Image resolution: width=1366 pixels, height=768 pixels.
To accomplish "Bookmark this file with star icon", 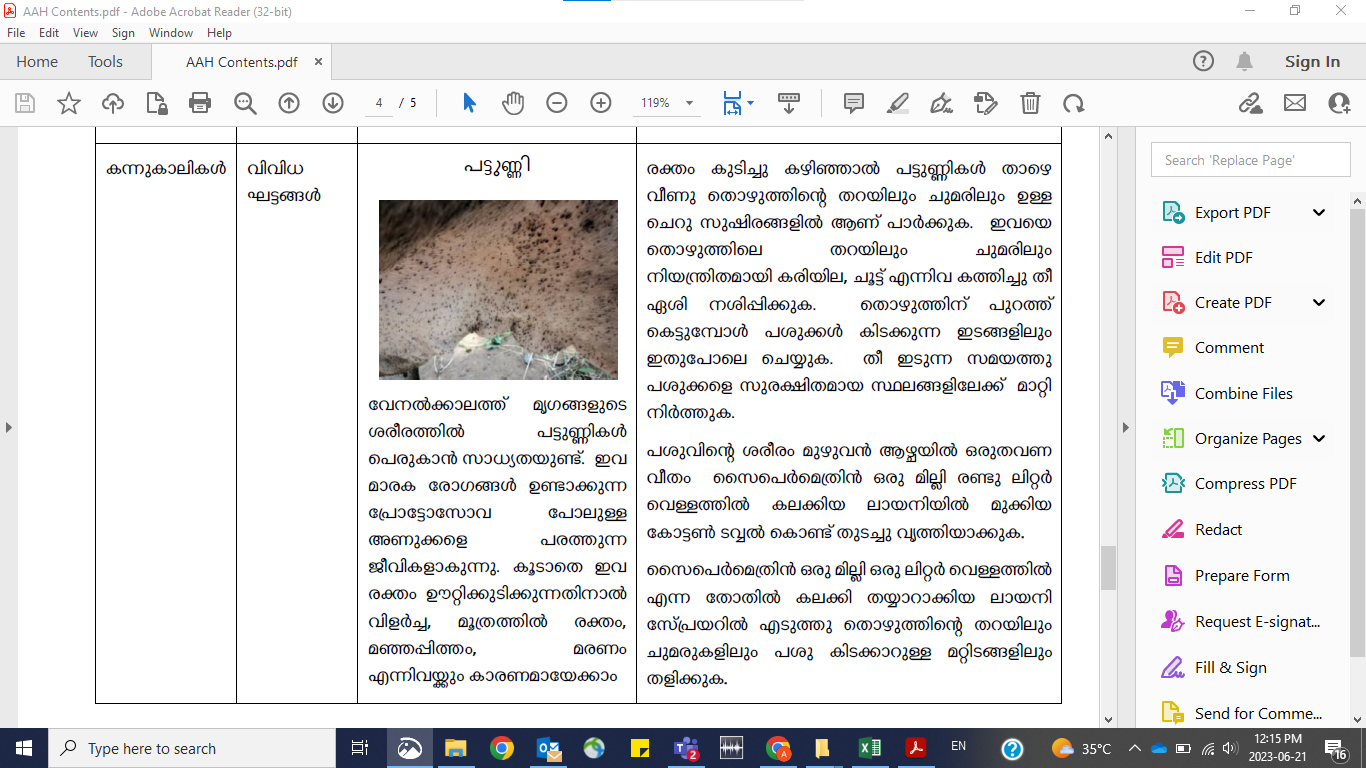I will click(69, 103).
